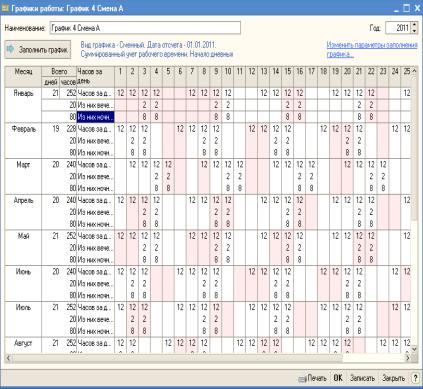The height and width of the screenshot is (389, 423).
Task: Click the Месяц column header
Action: pyautogui.click(x=23, y=77)
